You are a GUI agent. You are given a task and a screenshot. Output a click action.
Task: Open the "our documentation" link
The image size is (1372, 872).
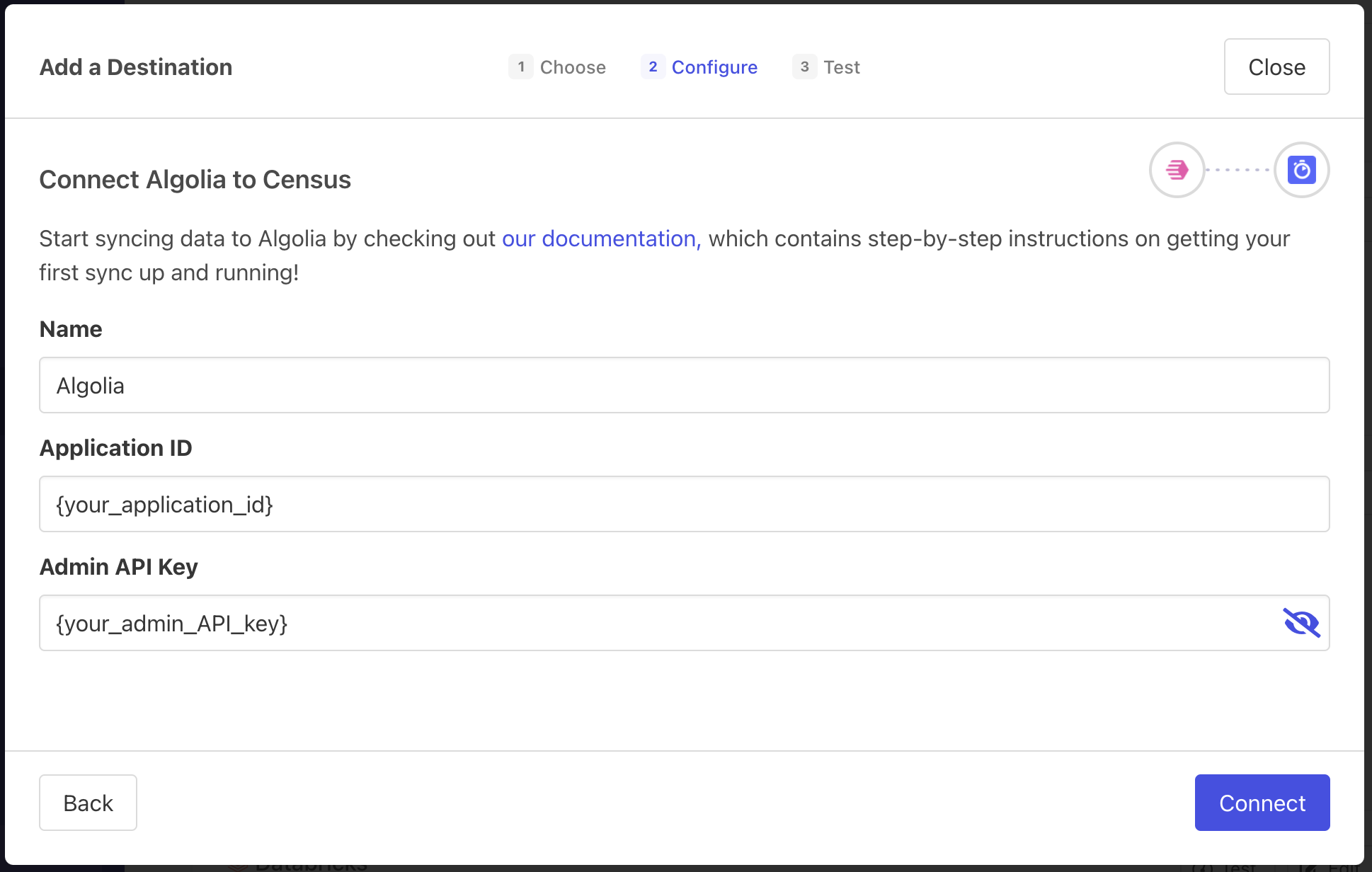click(601, 239)
